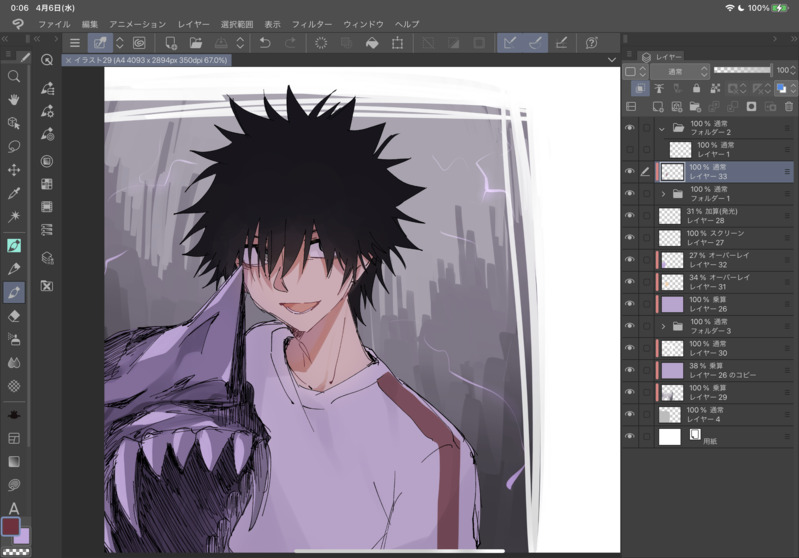This screenshot has width=799, height=558.
Task: Open the フィルター menu
Action: tap(312, 24)
